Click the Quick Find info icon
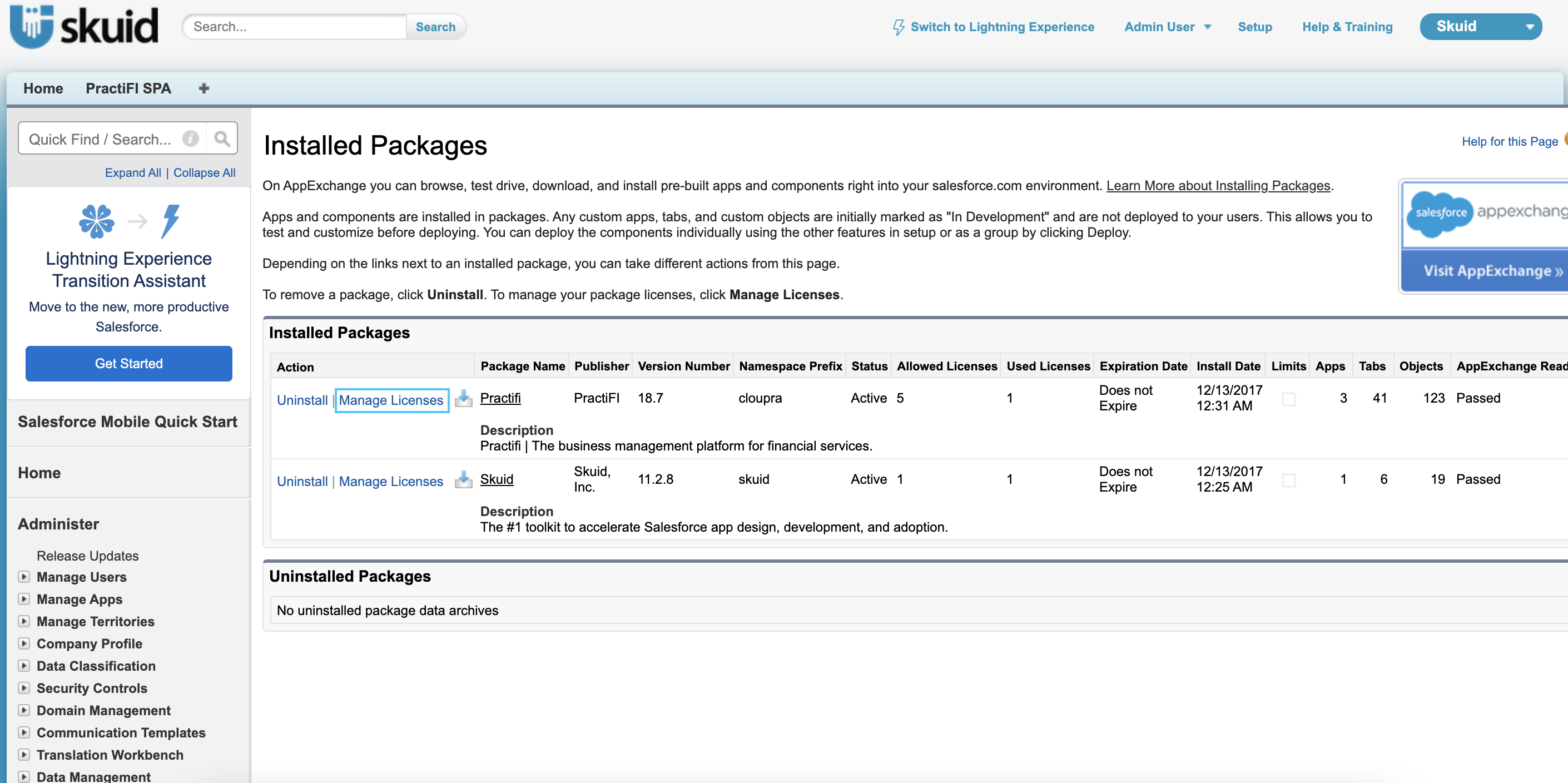This screenshot has width=1568, height=783. 191,139
